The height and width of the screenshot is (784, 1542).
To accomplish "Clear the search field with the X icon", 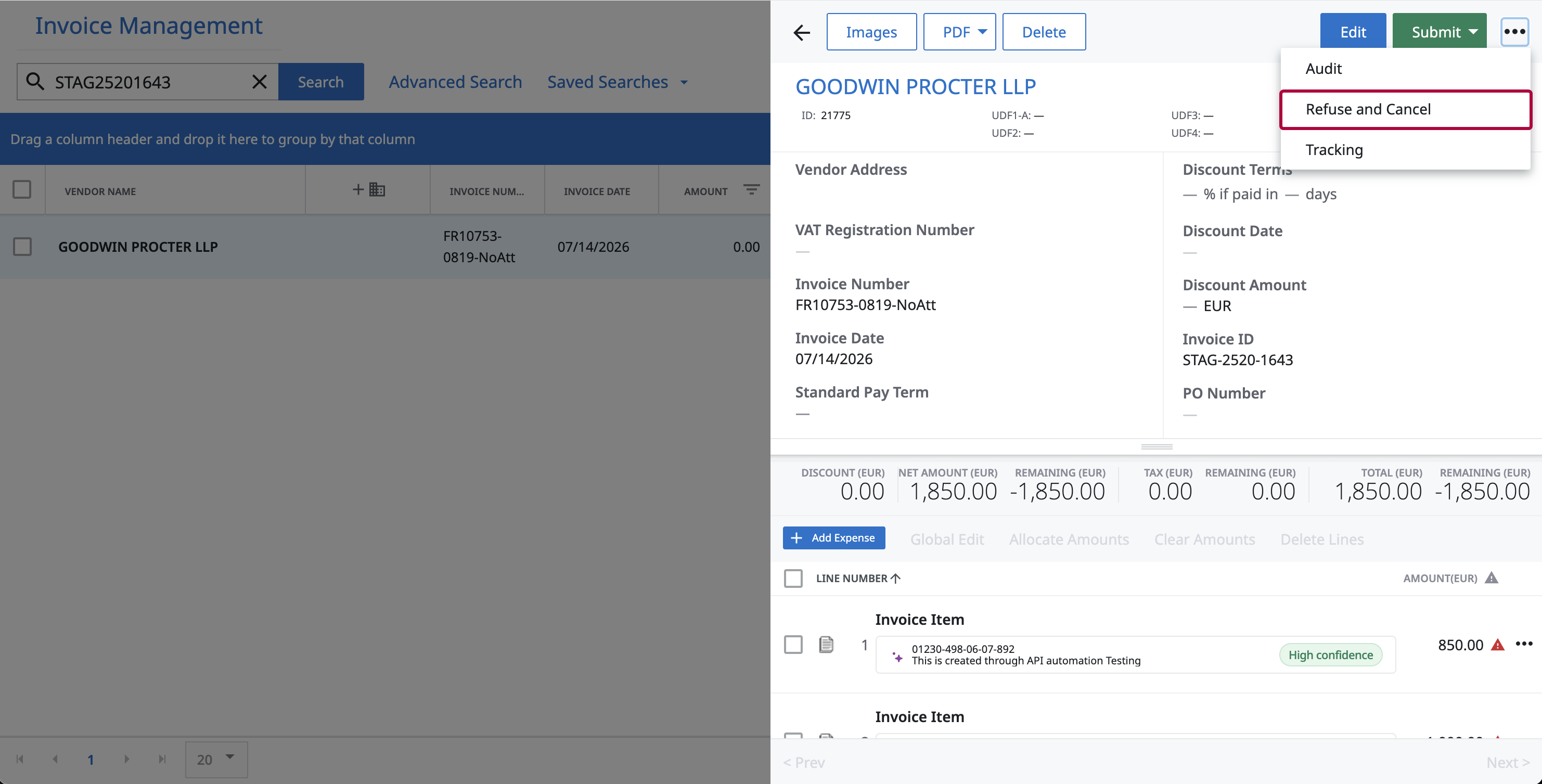I will pyautogui.click(x=259, y=81).
